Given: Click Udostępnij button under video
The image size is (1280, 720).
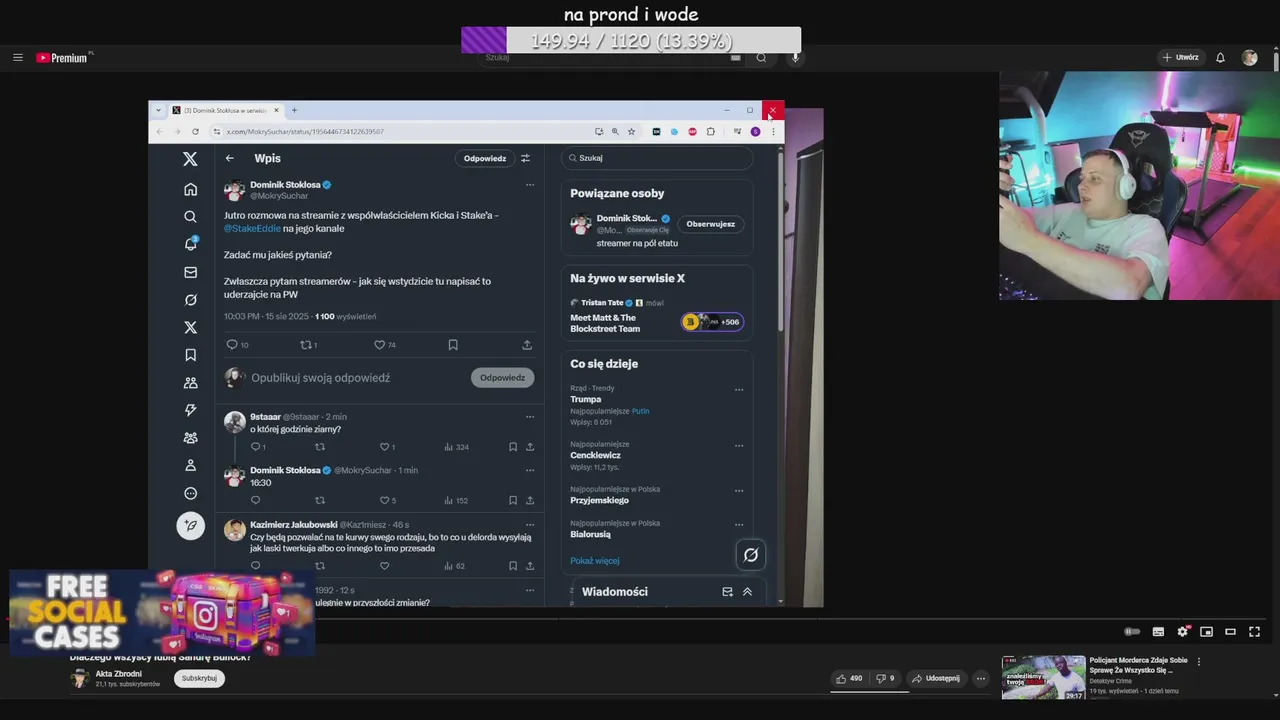Looking at the screenshot, I should tap(935, 678).
